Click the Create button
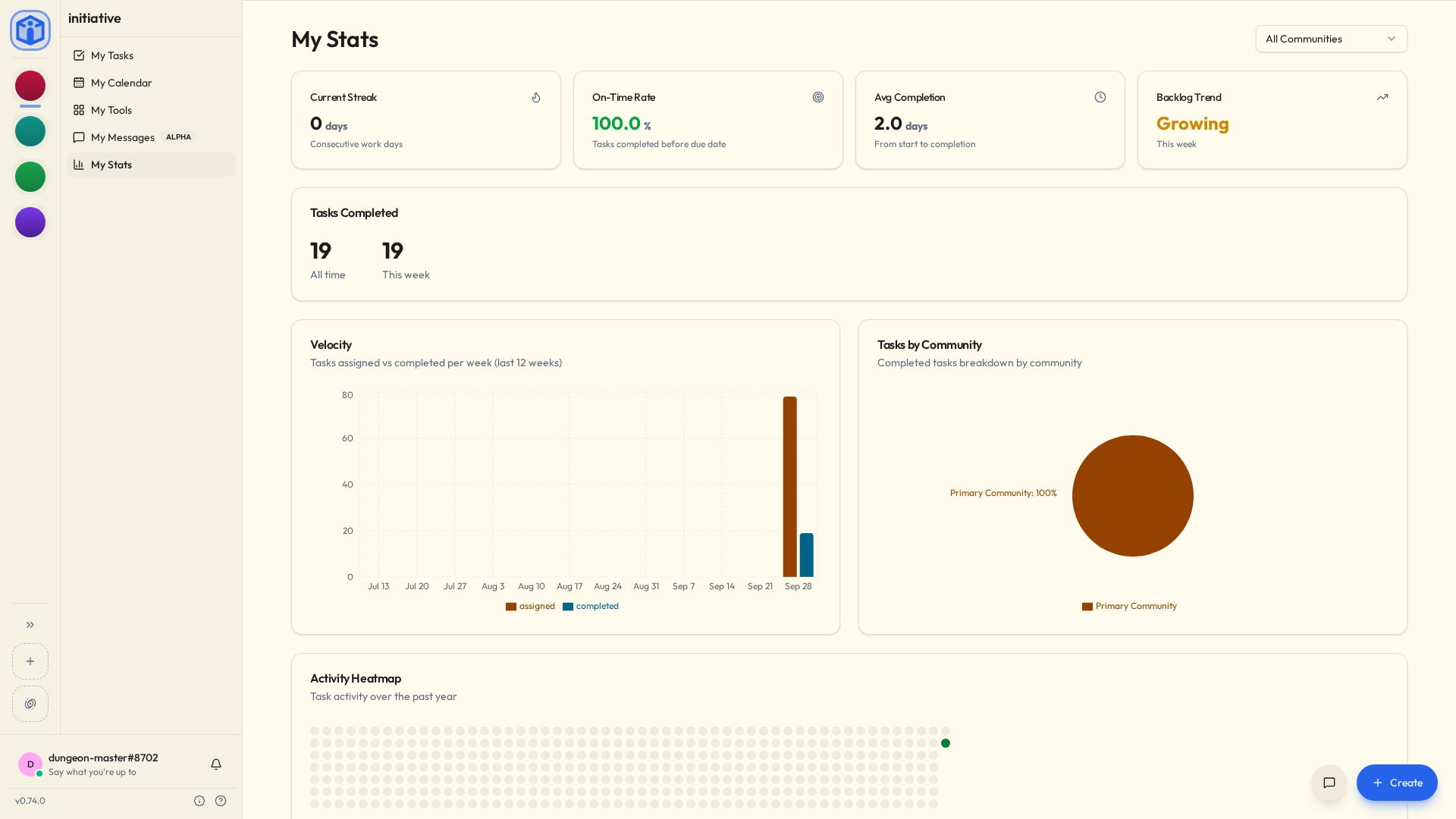 click(1397, 783)
